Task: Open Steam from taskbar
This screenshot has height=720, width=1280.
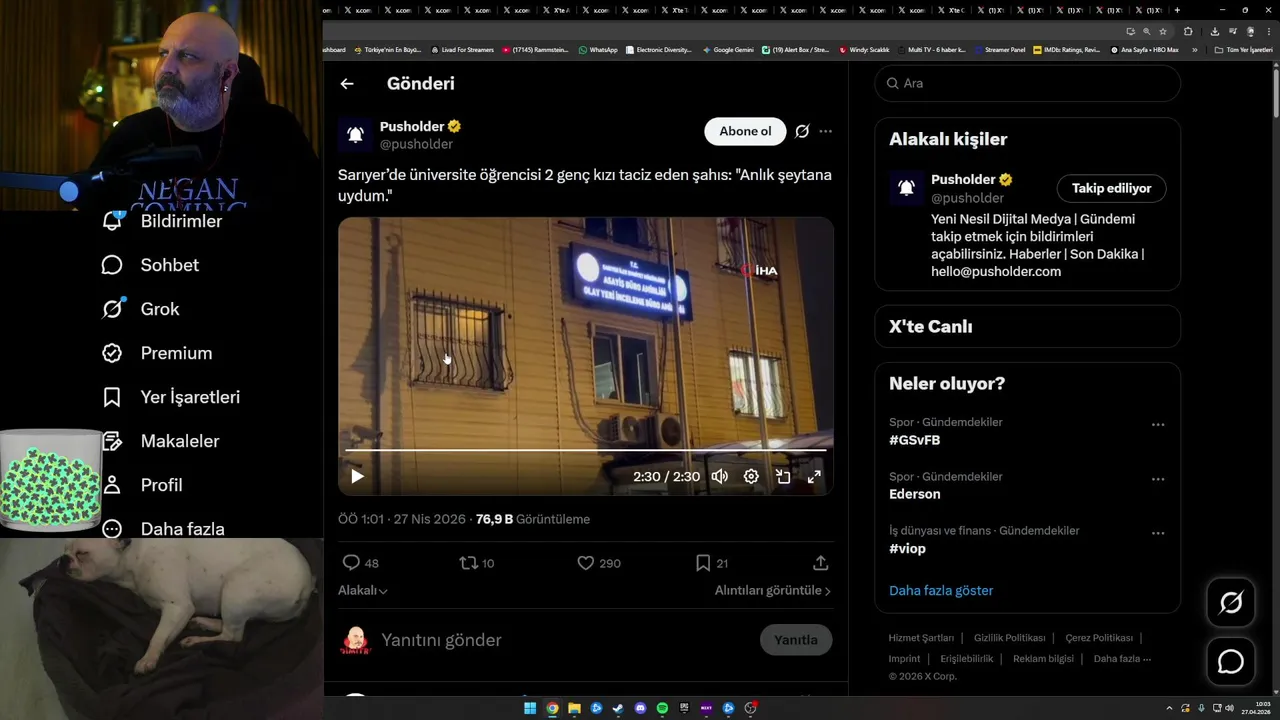Action: click(x=618, y=708)
